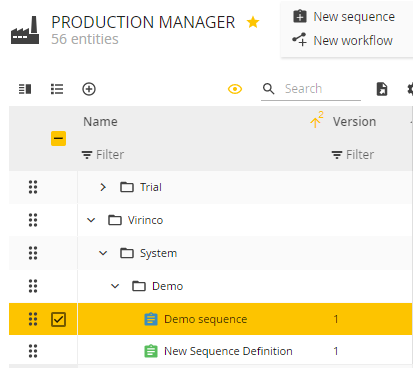Collapse the Virinco folder chevron
The height and width of the screenshot is (368, 413).
point(91,220)
